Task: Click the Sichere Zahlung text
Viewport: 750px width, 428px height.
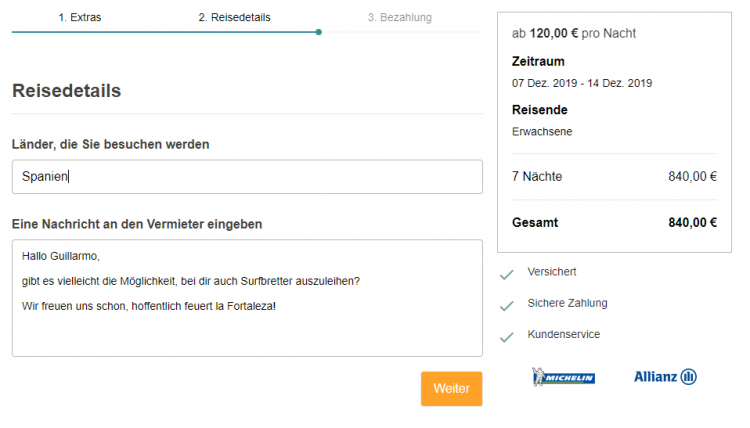Action: (567, 303)
